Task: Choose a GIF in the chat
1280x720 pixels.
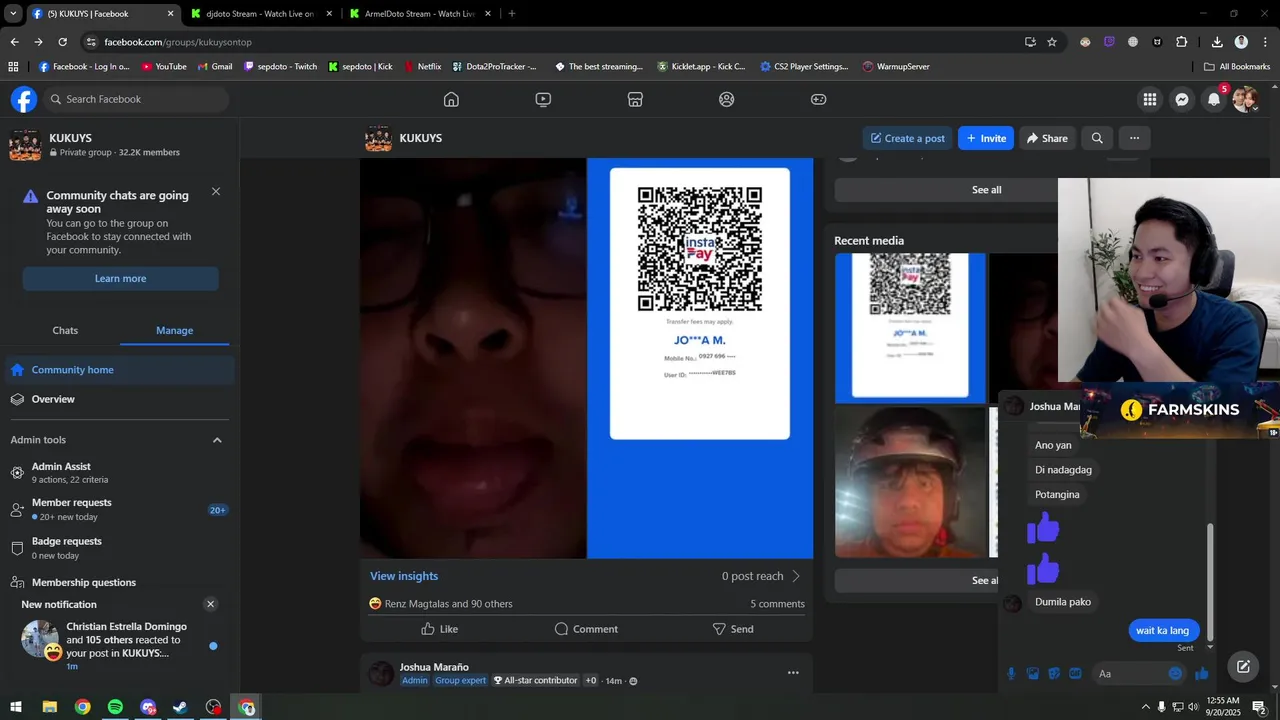Action: tap(1075, 674)
